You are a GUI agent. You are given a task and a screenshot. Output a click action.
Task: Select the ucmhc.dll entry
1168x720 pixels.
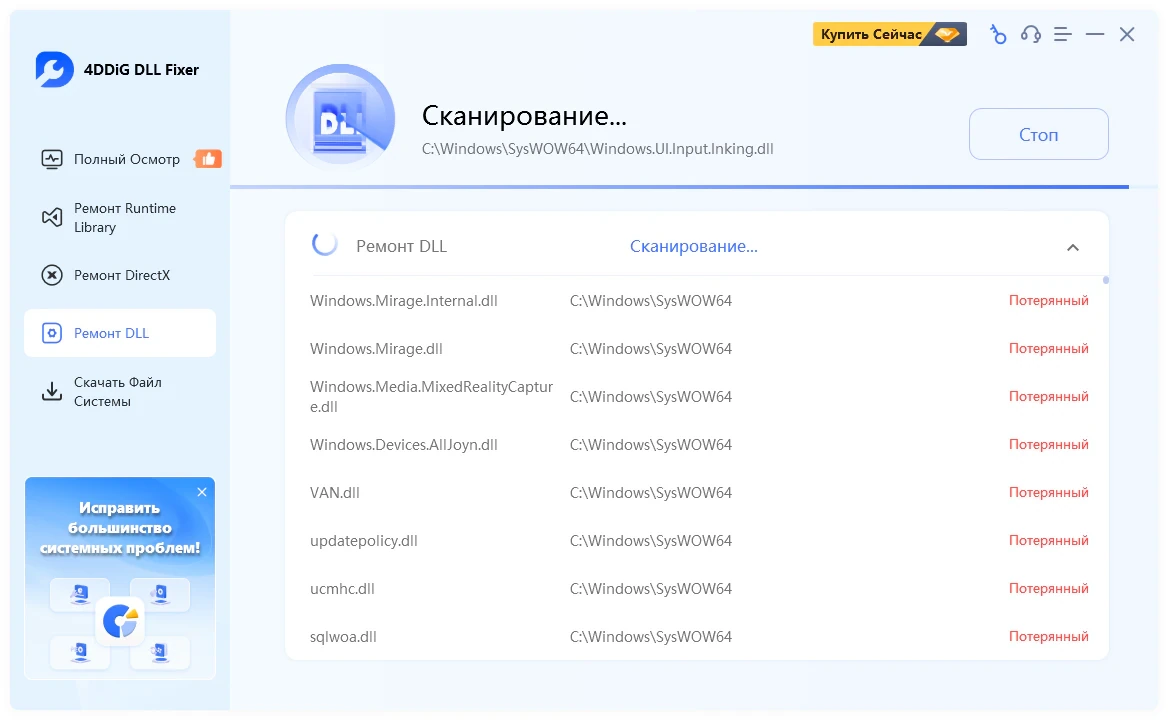(342, 589)
